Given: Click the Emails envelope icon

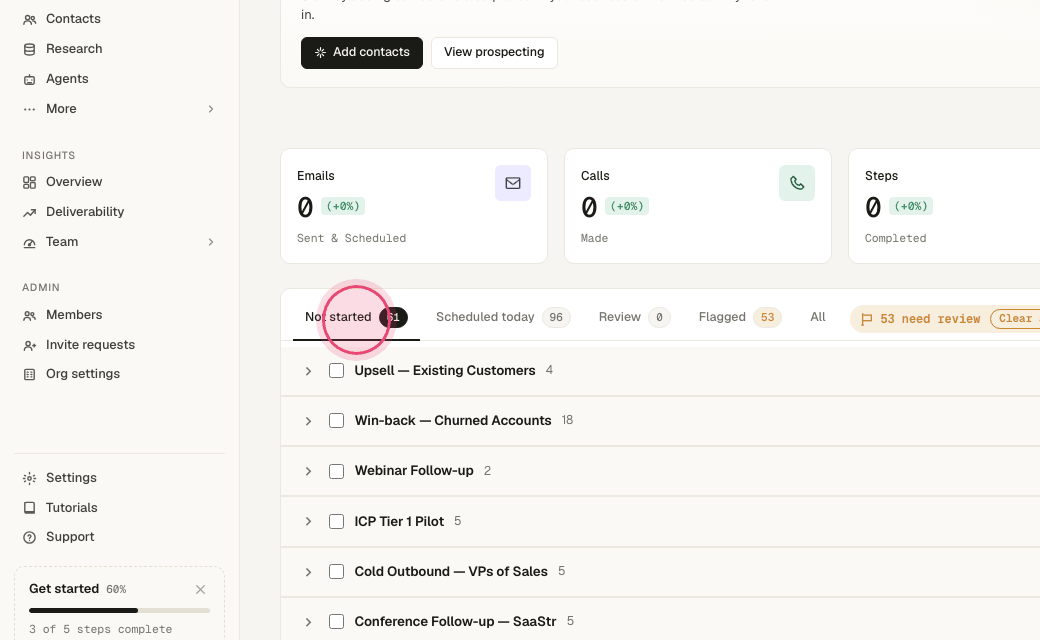Looking at the screenshot, I should click(x=513, y=183).
